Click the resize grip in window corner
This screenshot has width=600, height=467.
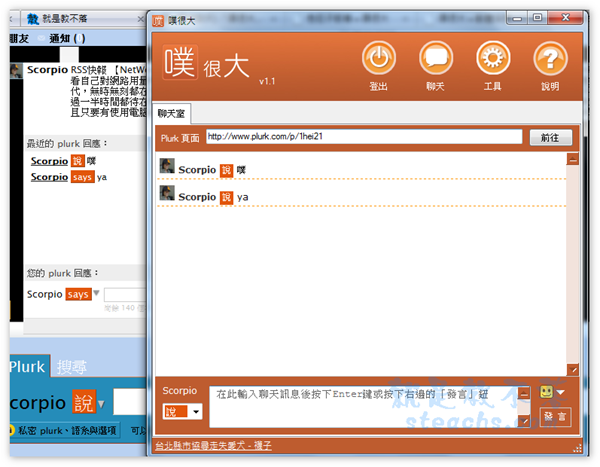click(577, 448)
